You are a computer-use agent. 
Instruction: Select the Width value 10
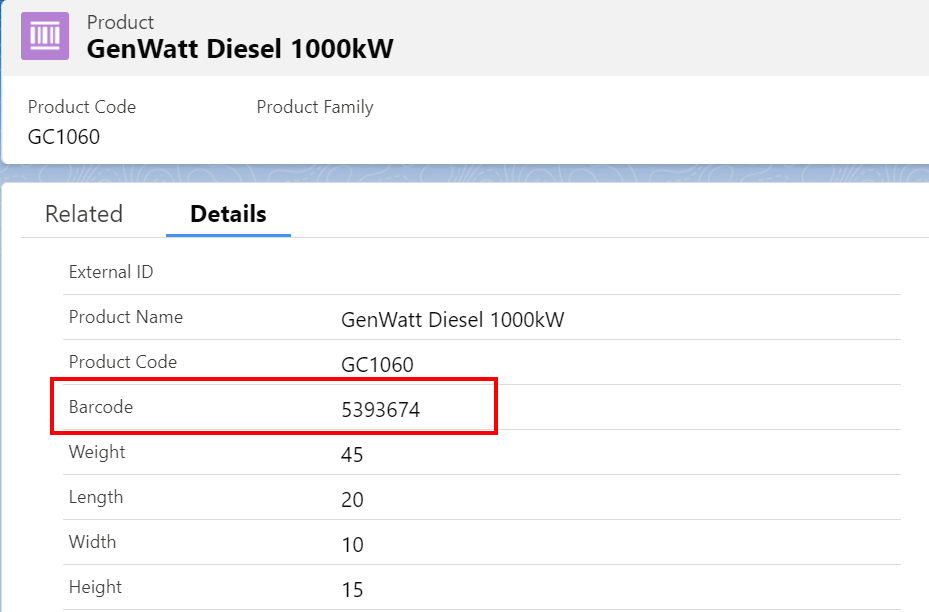tap(352, 545)
